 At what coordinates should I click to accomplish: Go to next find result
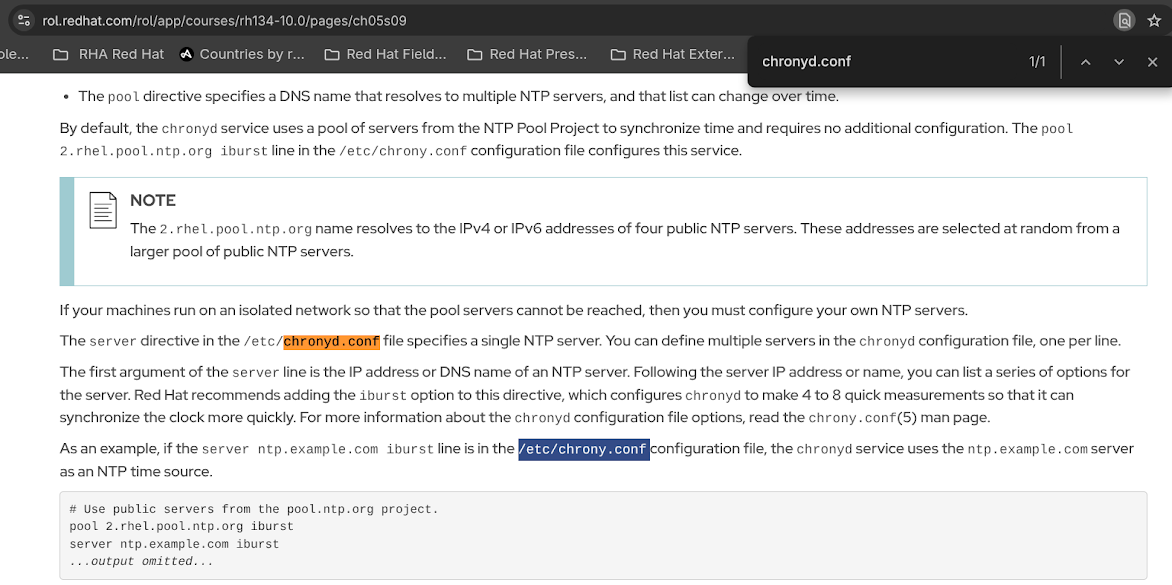(1119, 62)
